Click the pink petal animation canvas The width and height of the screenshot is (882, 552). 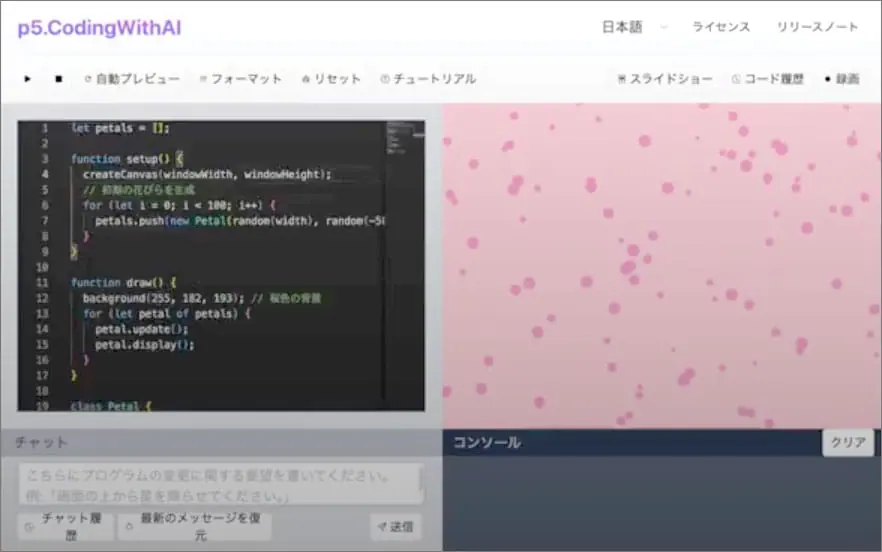(x=661, y=266)
